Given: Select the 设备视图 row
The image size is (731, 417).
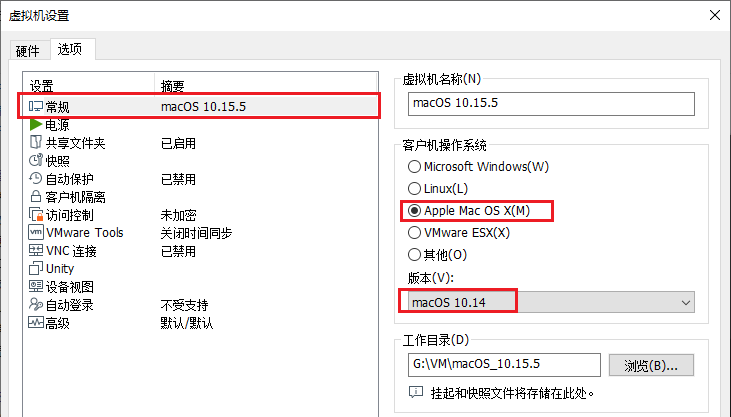Looking at the screenshot, I should [200, 286].
